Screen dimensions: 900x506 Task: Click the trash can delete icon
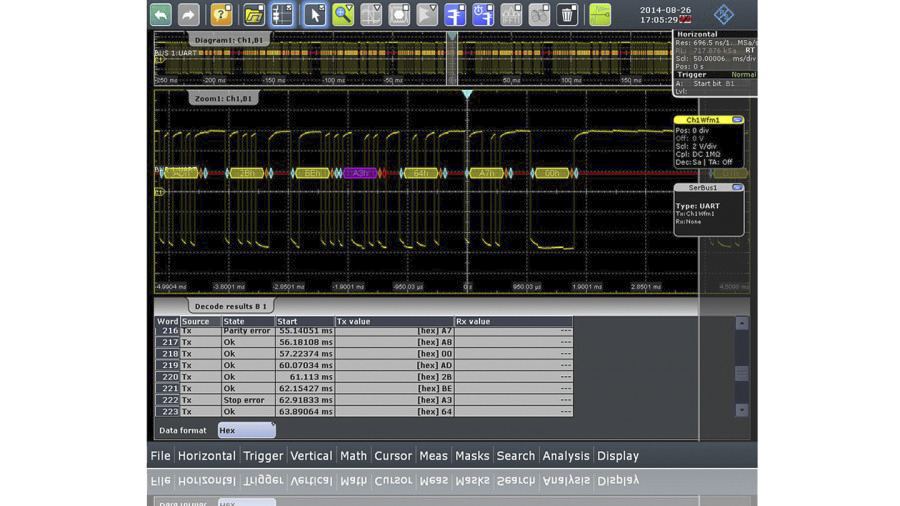tap(567, 14)
